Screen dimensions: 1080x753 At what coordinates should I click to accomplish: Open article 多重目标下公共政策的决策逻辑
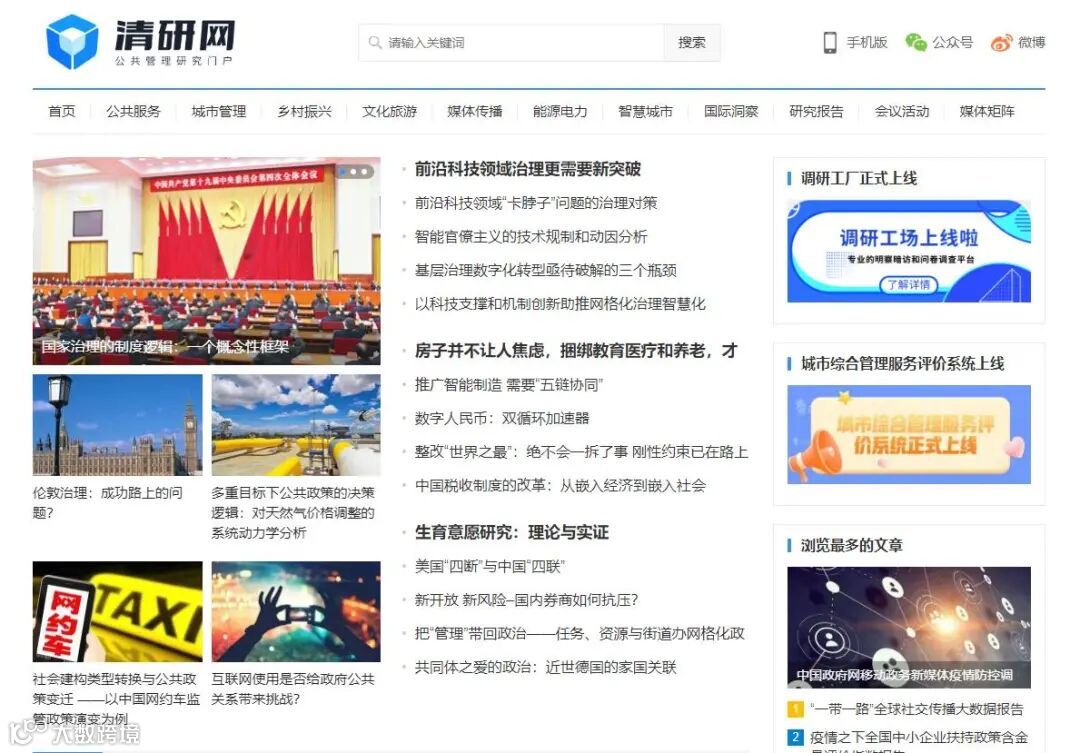tap(293, 513)
